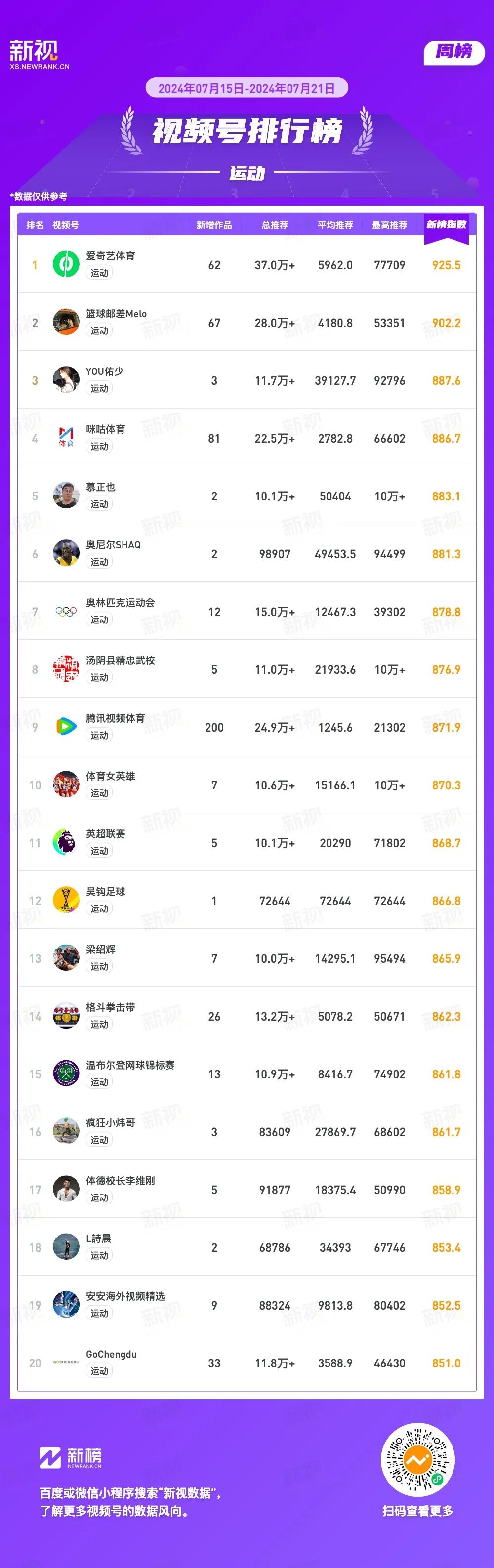Click the 新榜 NEWRANK.CN footer logo

(x=71, y=1457)
